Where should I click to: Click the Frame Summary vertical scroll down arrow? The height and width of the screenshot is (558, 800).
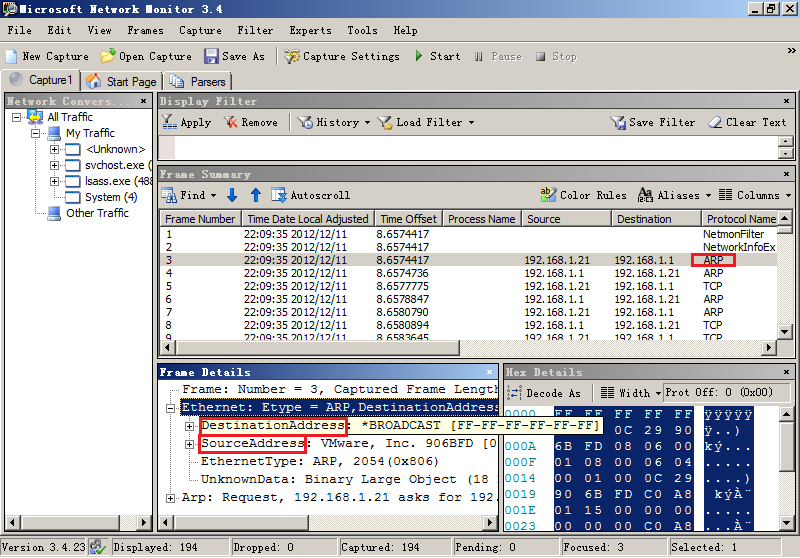click(x=785, y=332)
